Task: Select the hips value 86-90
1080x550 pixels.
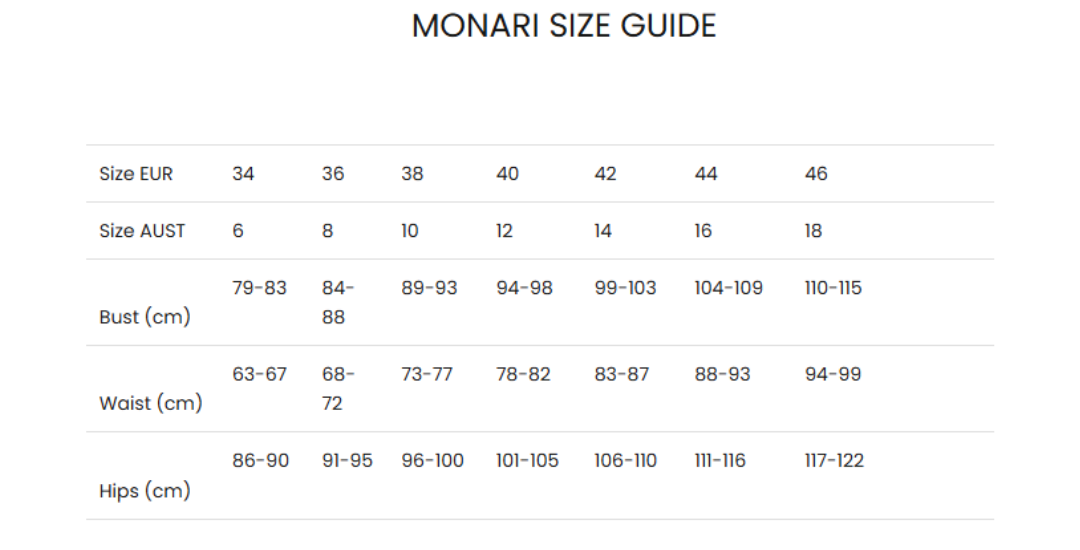Action: coord(260,461)
